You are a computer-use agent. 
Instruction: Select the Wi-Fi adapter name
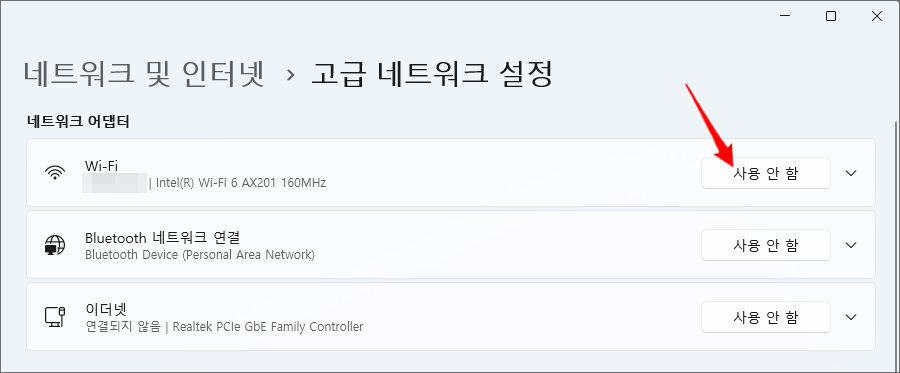102,165
